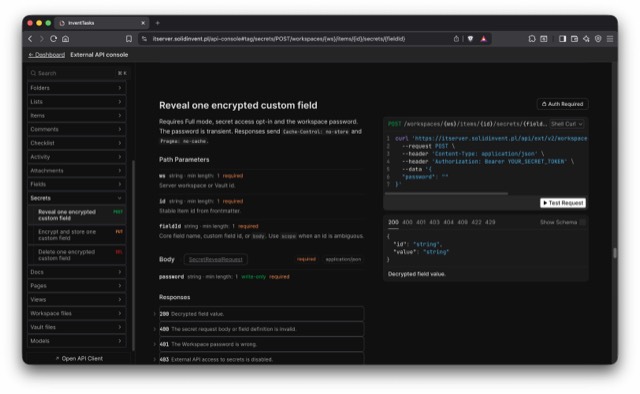Click the Path Parameters heading
Viewport: 640px width, 394px height.
tap(184, 160)
